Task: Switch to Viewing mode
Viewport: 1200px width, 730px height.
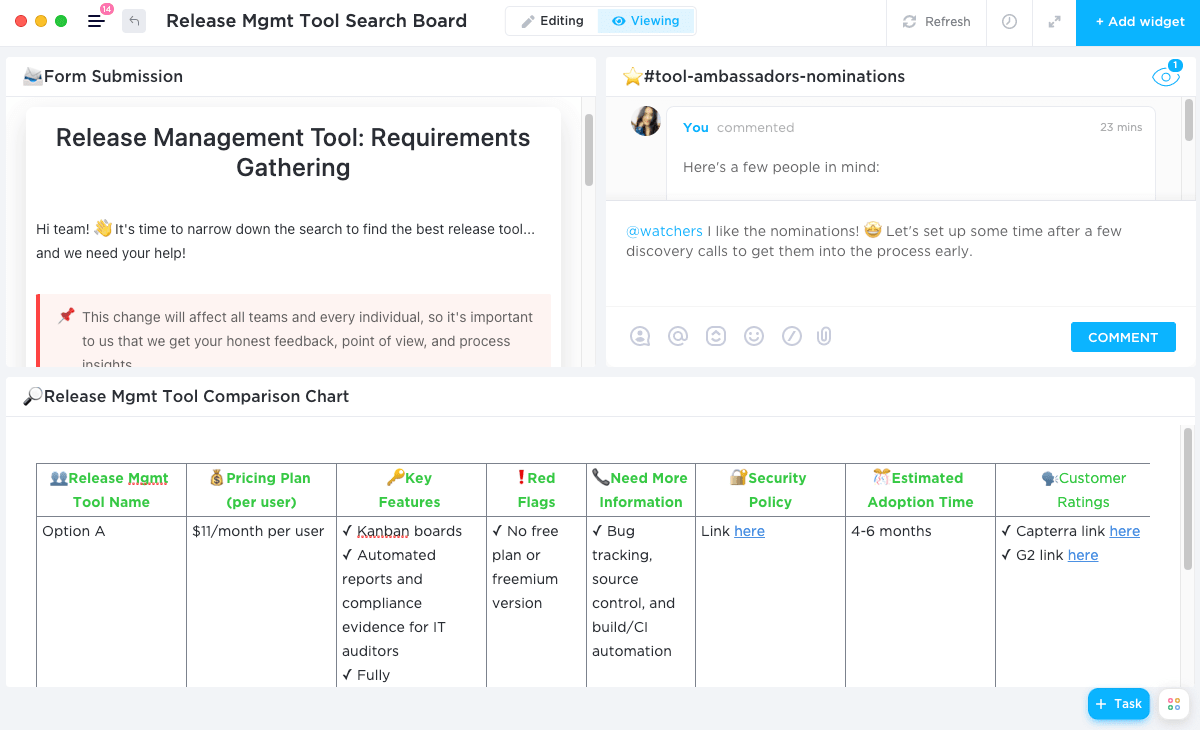Action: (x=646, y=21)
